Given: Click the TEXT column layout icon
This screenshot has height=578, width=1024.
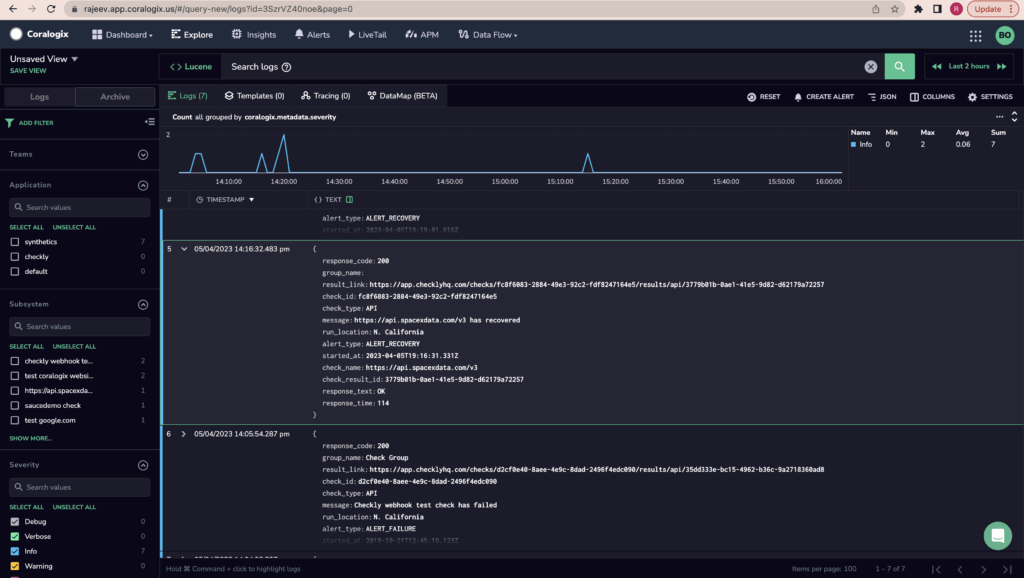Looking at the screenshot, I should coord(349,200).
